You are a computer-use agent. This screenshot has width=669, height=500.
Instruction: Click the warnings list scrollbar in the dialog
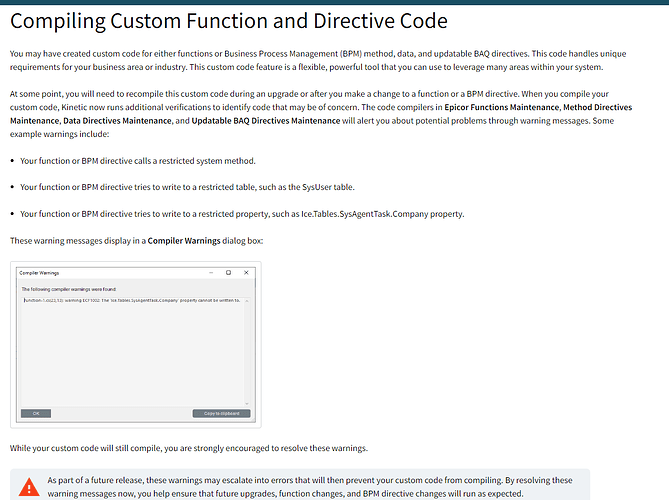click(x=247, y=352)
